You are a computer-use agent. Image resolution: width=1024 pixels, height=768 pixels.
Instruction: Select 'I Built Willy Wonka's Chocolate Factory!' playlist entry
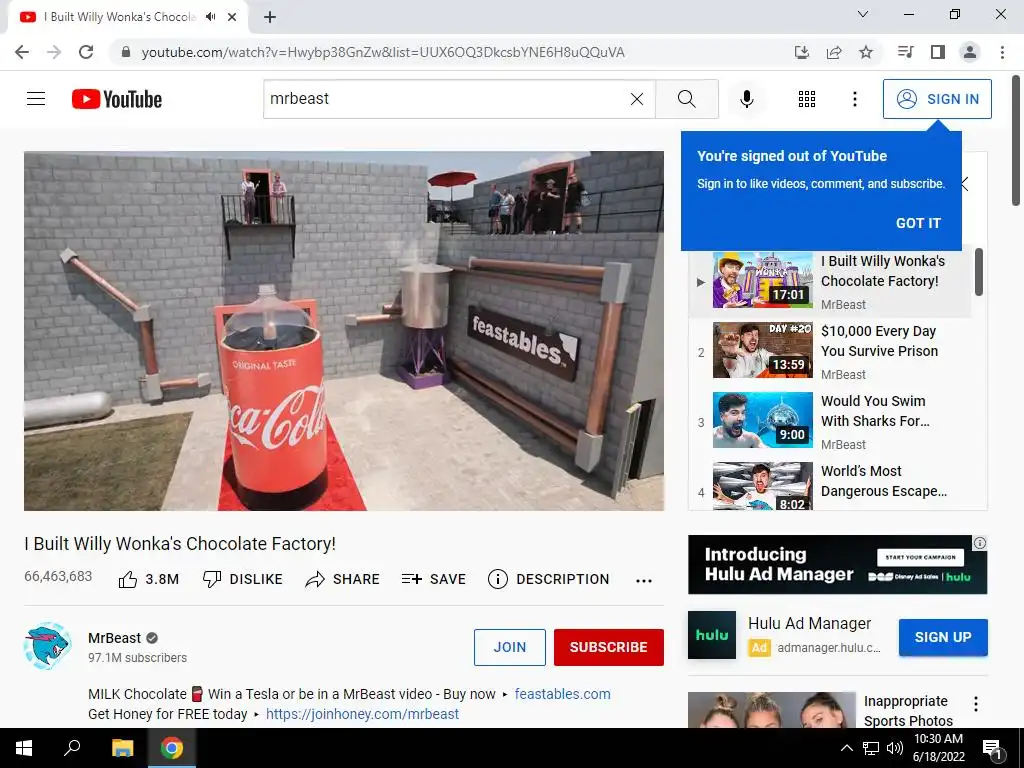829,281
